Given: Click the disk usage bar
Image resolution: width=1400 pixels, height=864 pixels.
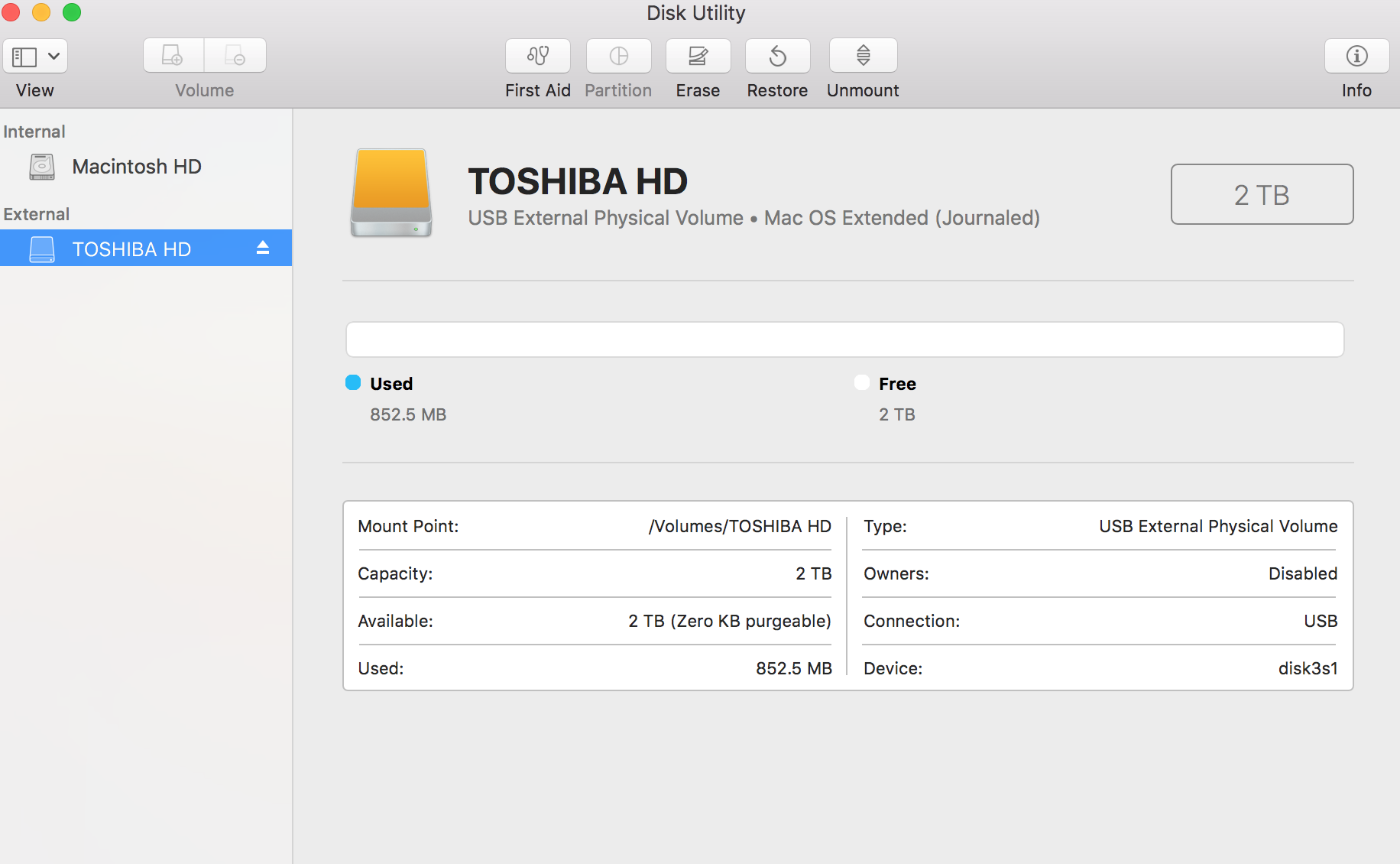Looking at the screenshot, I should 844,339.
